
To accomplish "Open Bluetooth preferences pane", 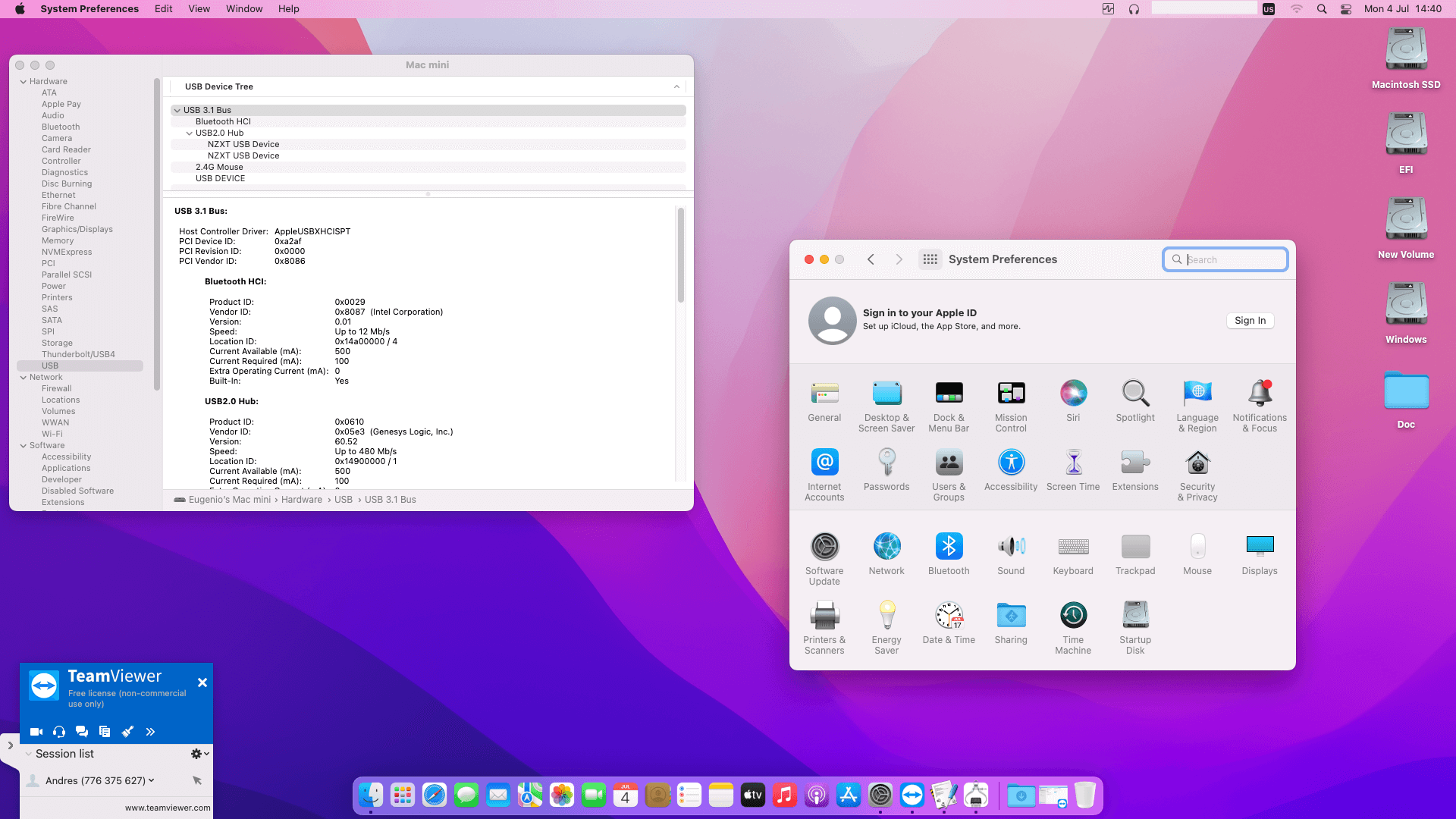I will [x=949, y=554].
